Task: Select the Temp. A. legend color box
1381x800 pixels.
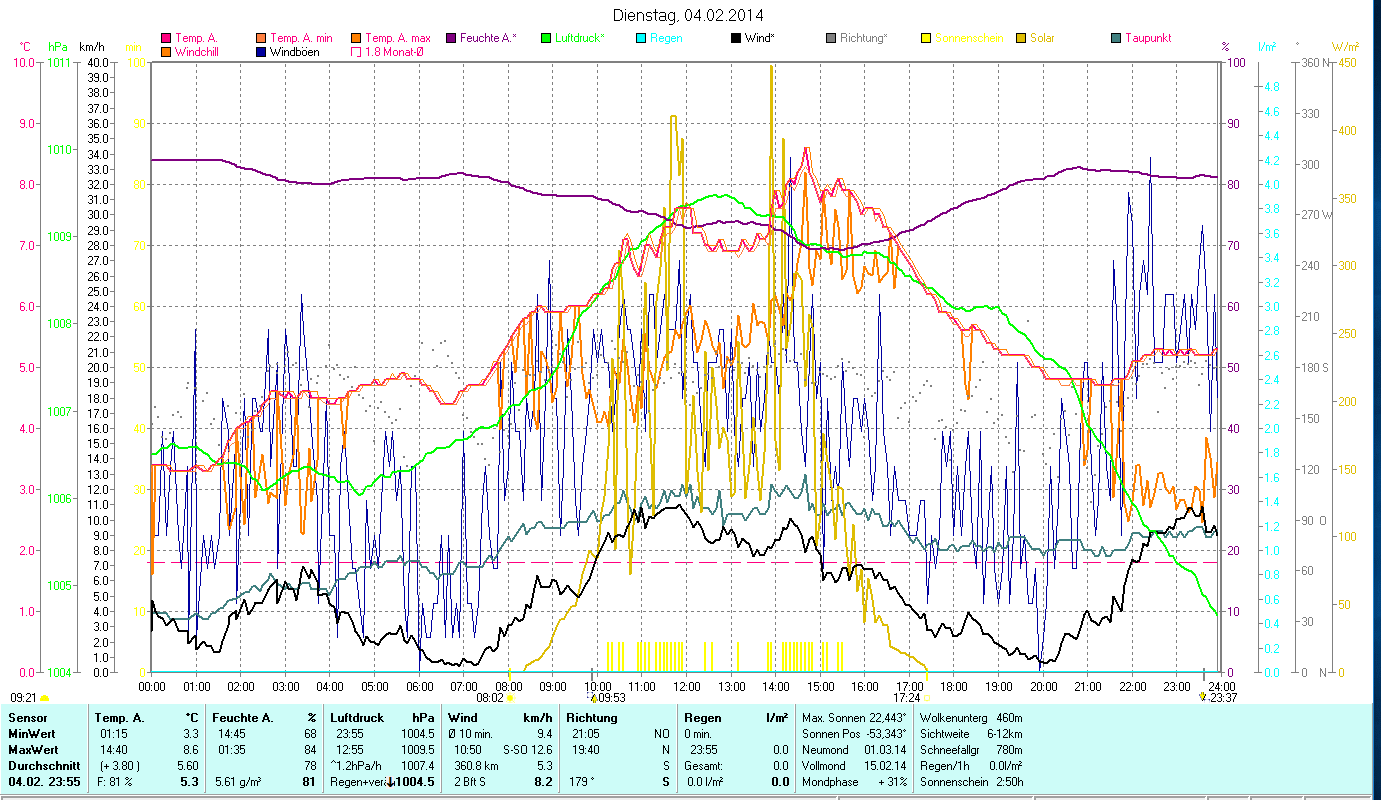Action: click(x=164, y=38)
